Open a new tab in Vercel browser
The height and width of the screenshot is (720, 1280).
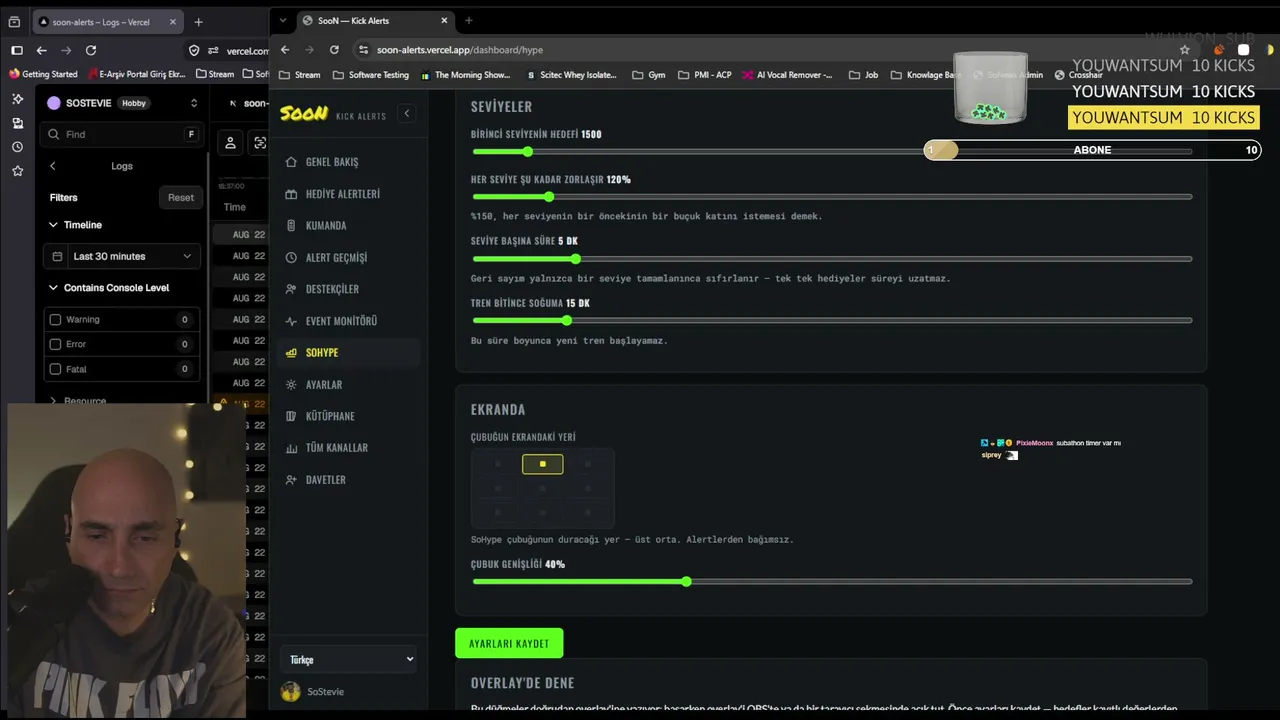click(x=198, y=22)
